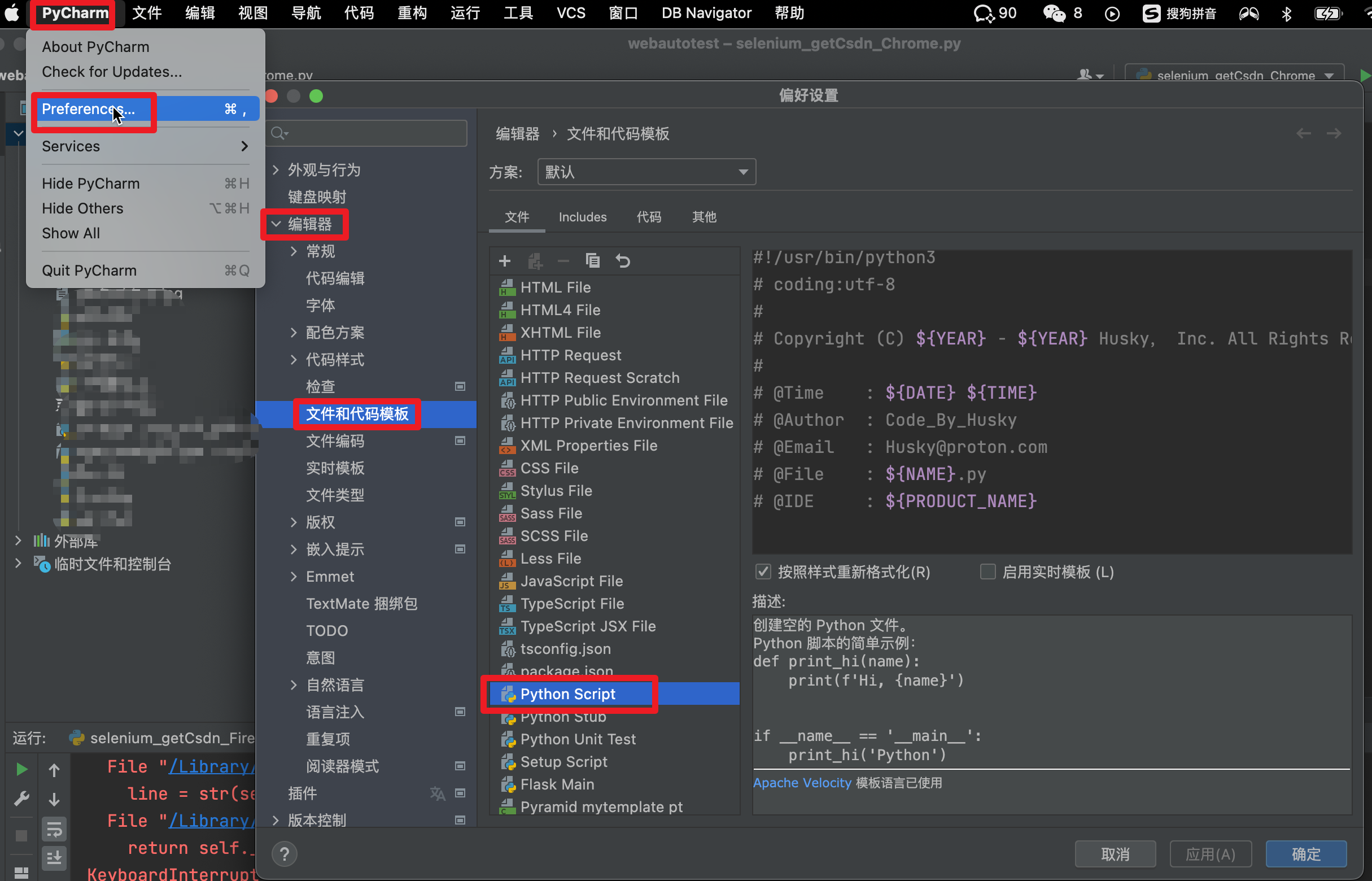Click the JavaScript File template icon
This screenshot has width=1372, height=881.
click(507, 581)
